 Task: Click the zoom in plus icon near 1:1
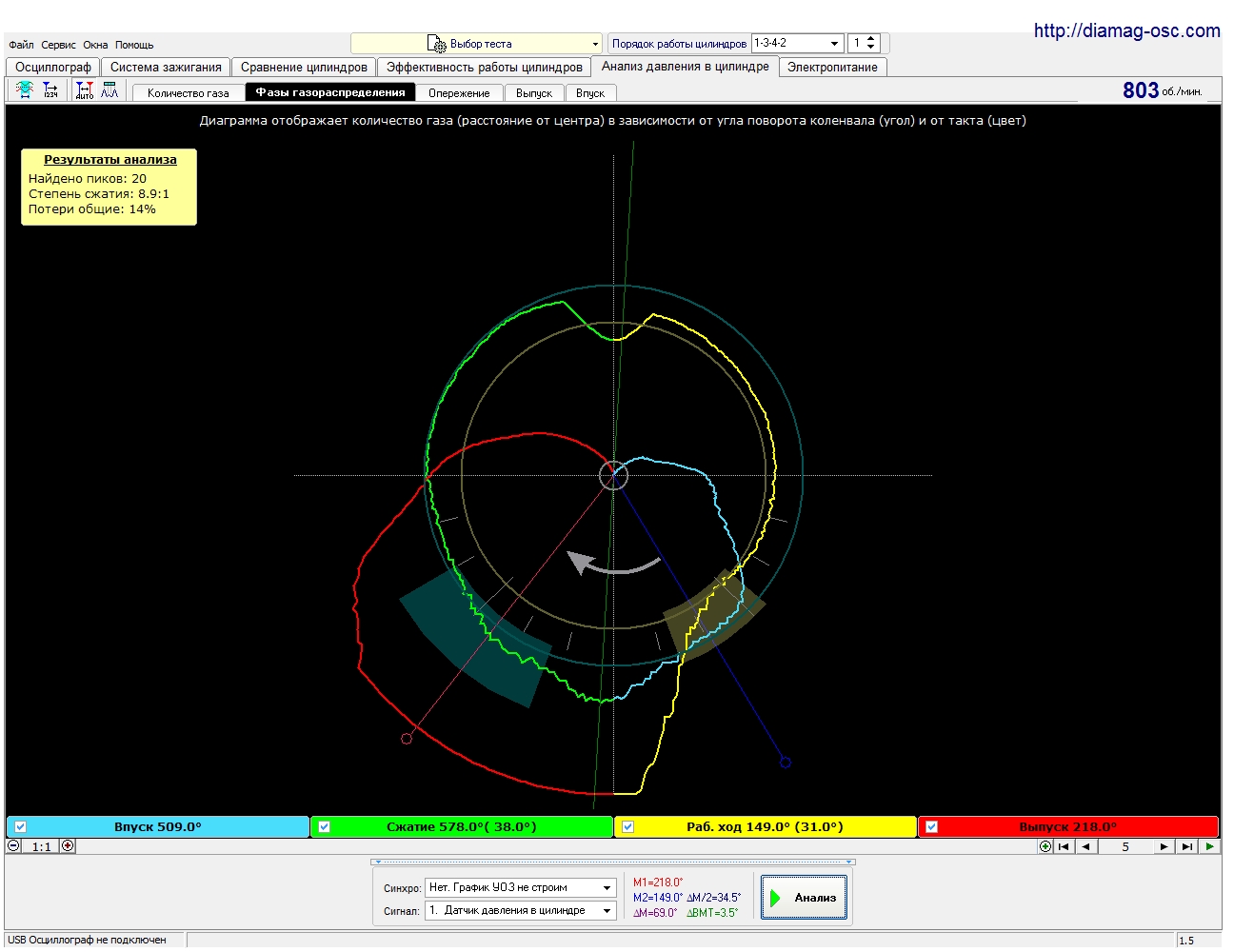(x=68, y=845)
